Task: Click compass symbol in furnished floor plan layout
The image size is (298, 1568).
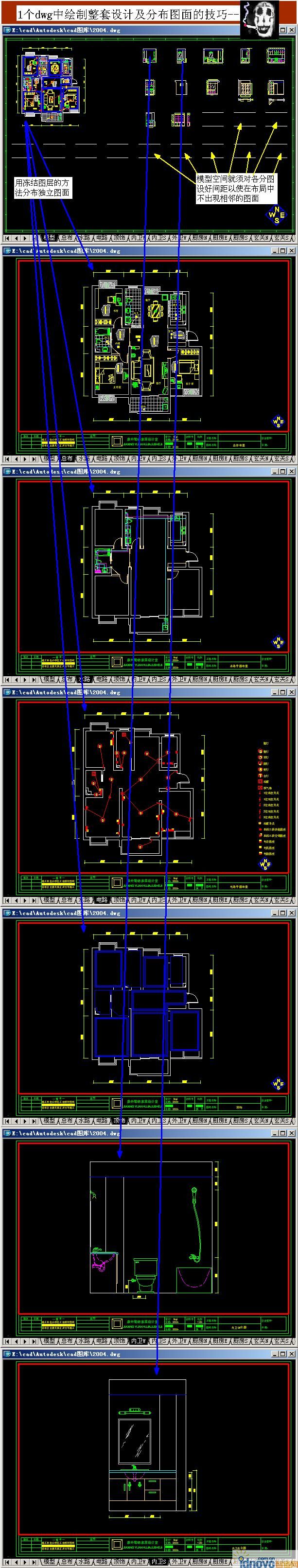Action: 278,421
